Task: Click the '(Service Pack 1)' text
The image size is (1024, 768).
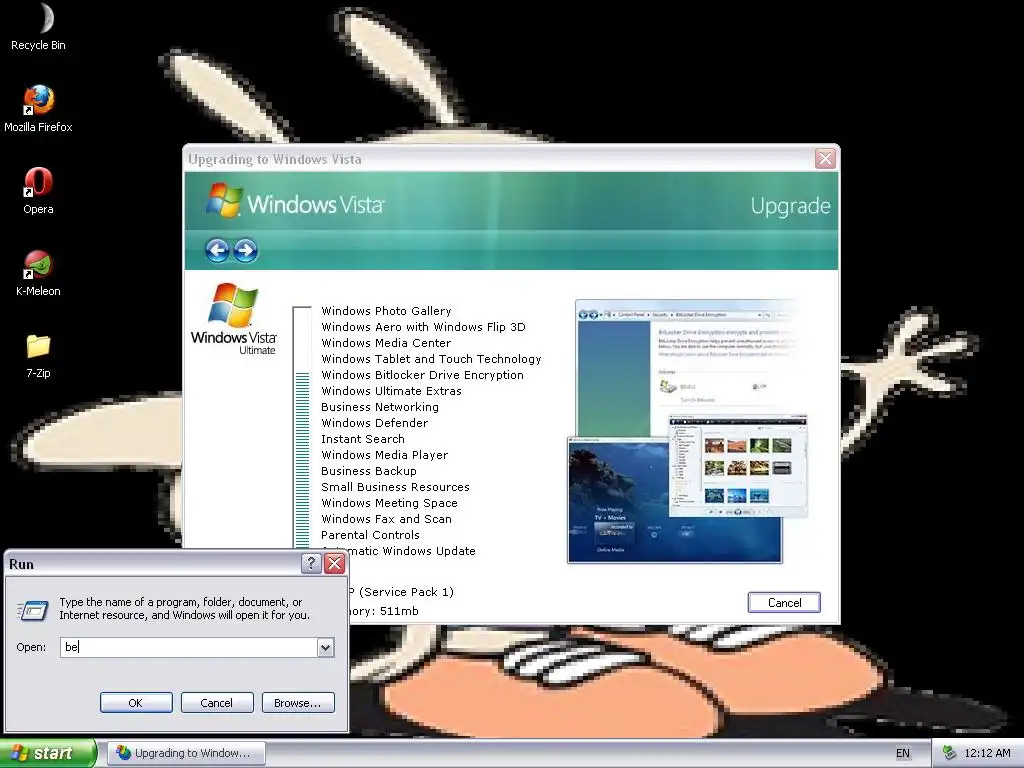Action: (406, 592)
